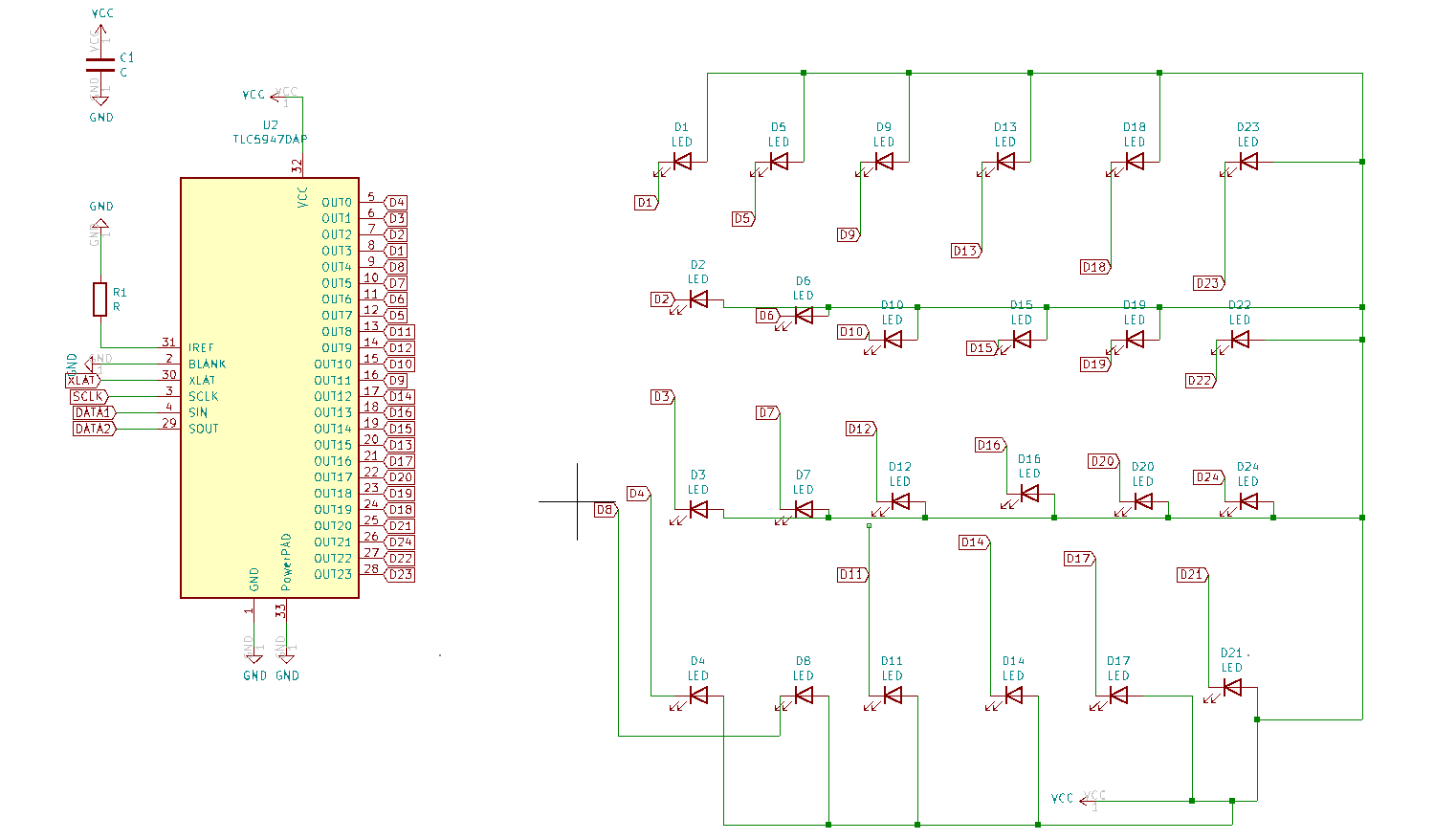Select the LED symbol referenced D2
This screenshot has width=1434, height=840.
tap(697, 299)
